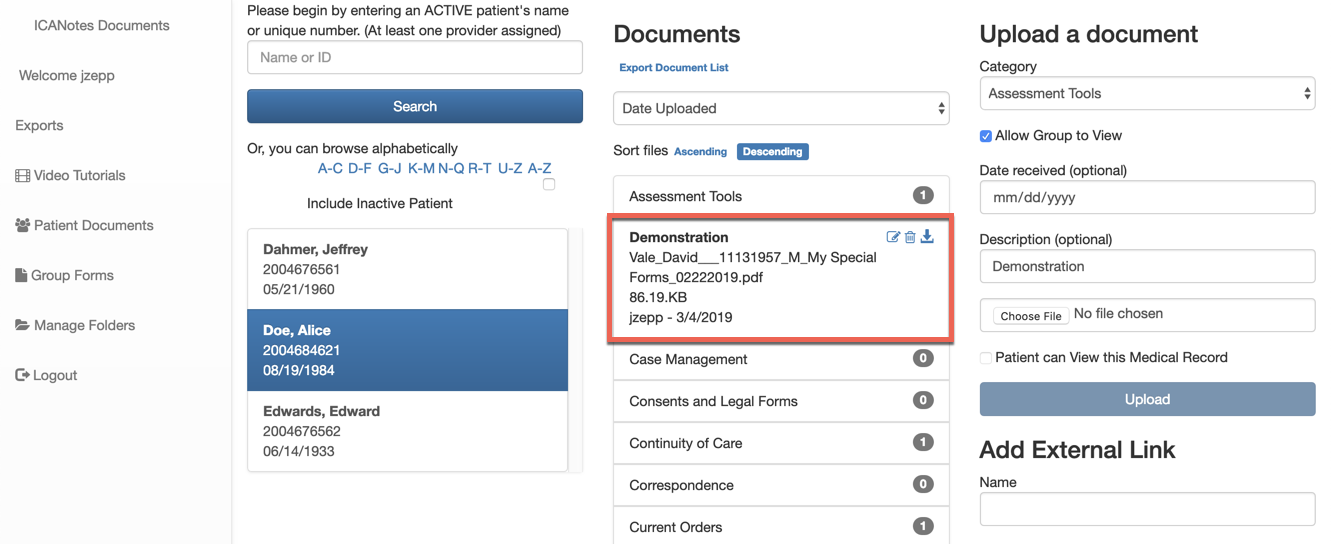Click the folder icon beside Manage Folders
The height and width of the screenshot is (544, 1331).
coord(22,326)
